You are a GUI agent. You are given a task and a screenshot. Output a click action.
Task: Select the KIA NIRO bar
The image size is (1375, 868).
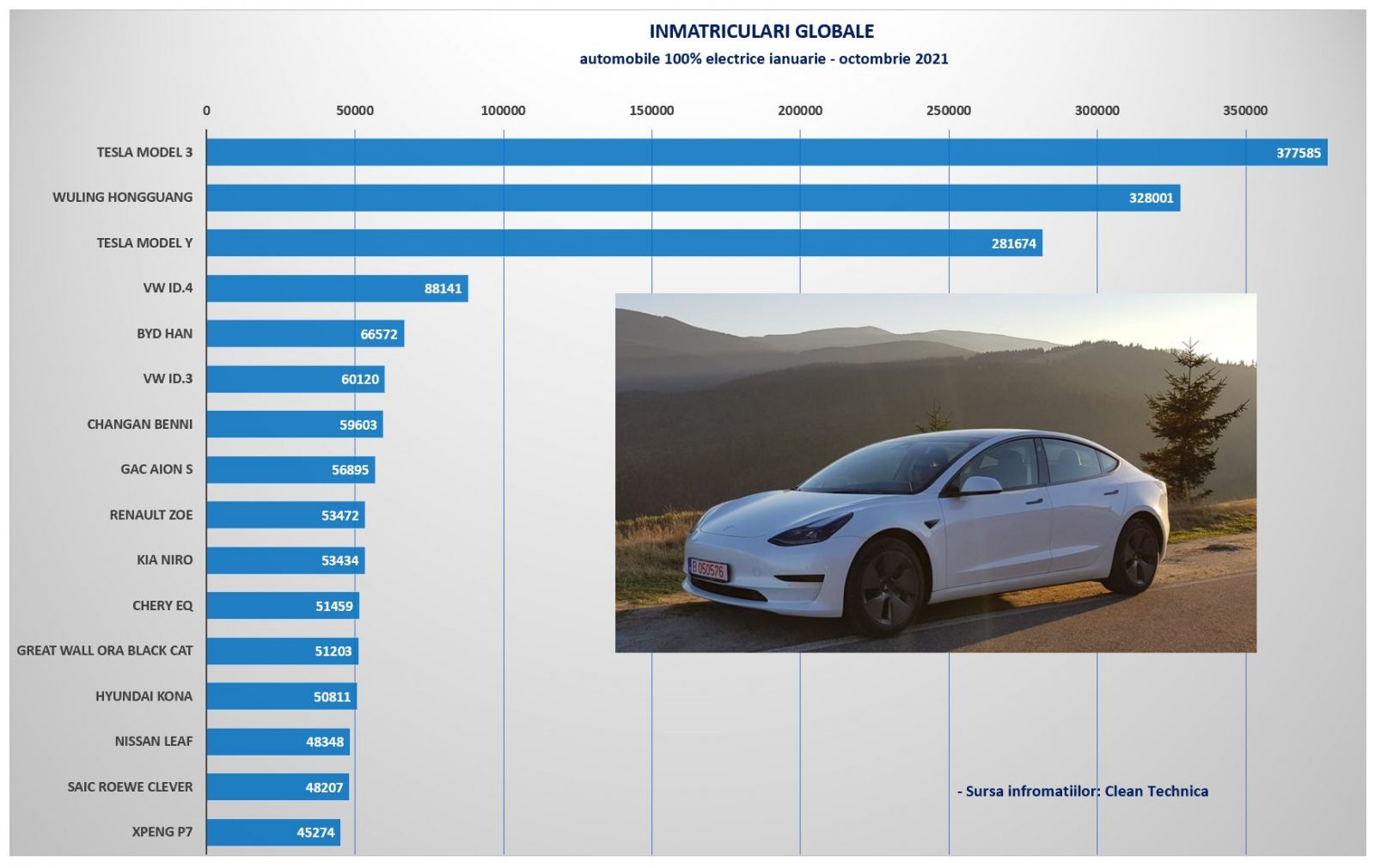click(x=284, y=560)
